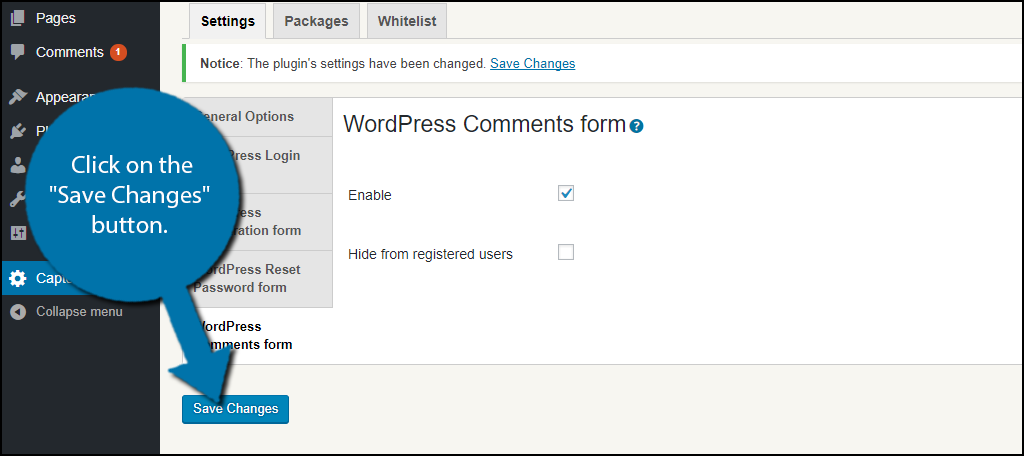This screenshot has width=1024, height=456.
Task: Click the Collapse menu arrow icon
Action: pos(18,312)
